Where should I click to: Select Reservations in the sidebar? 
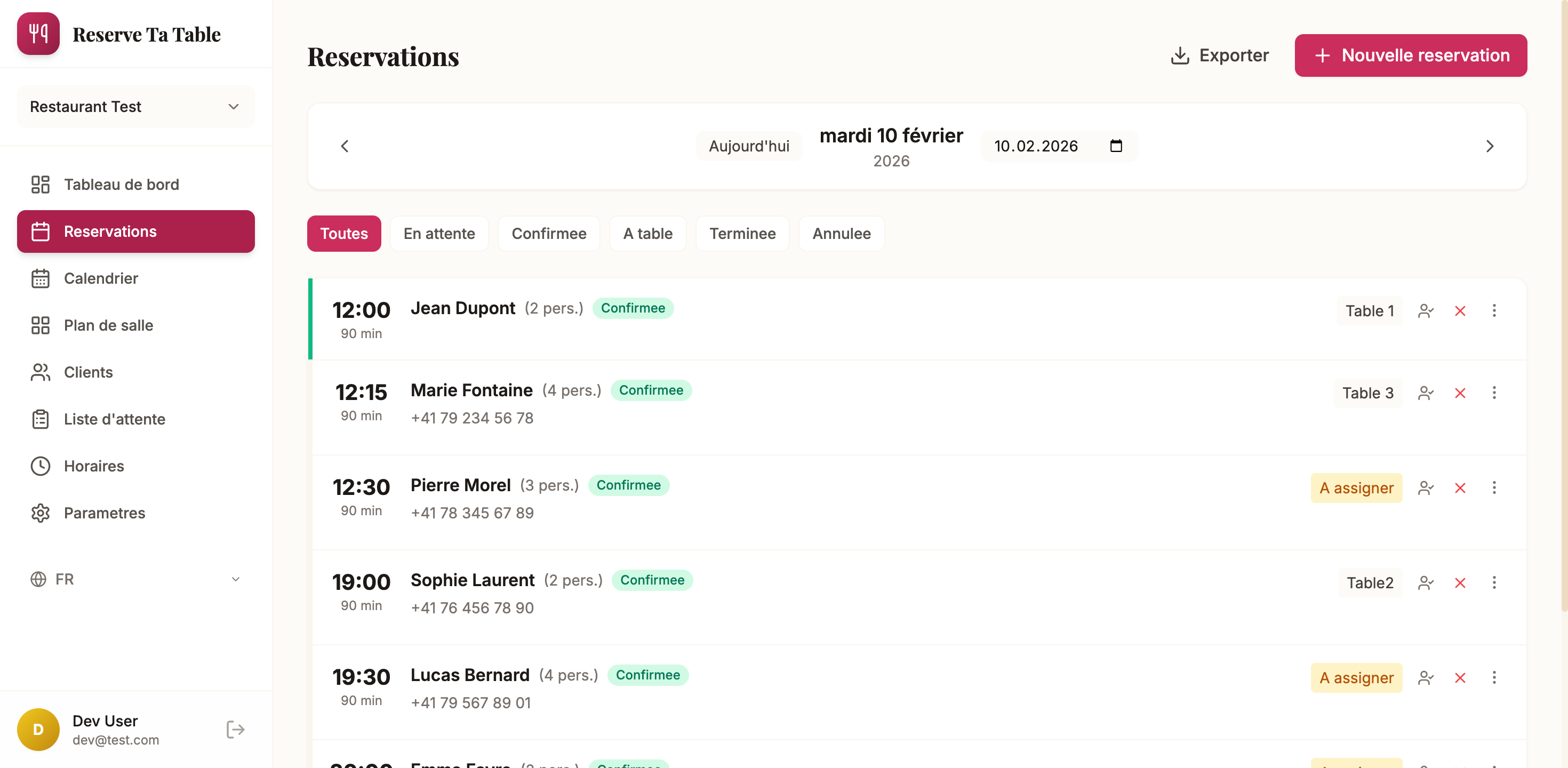(136, 231)
